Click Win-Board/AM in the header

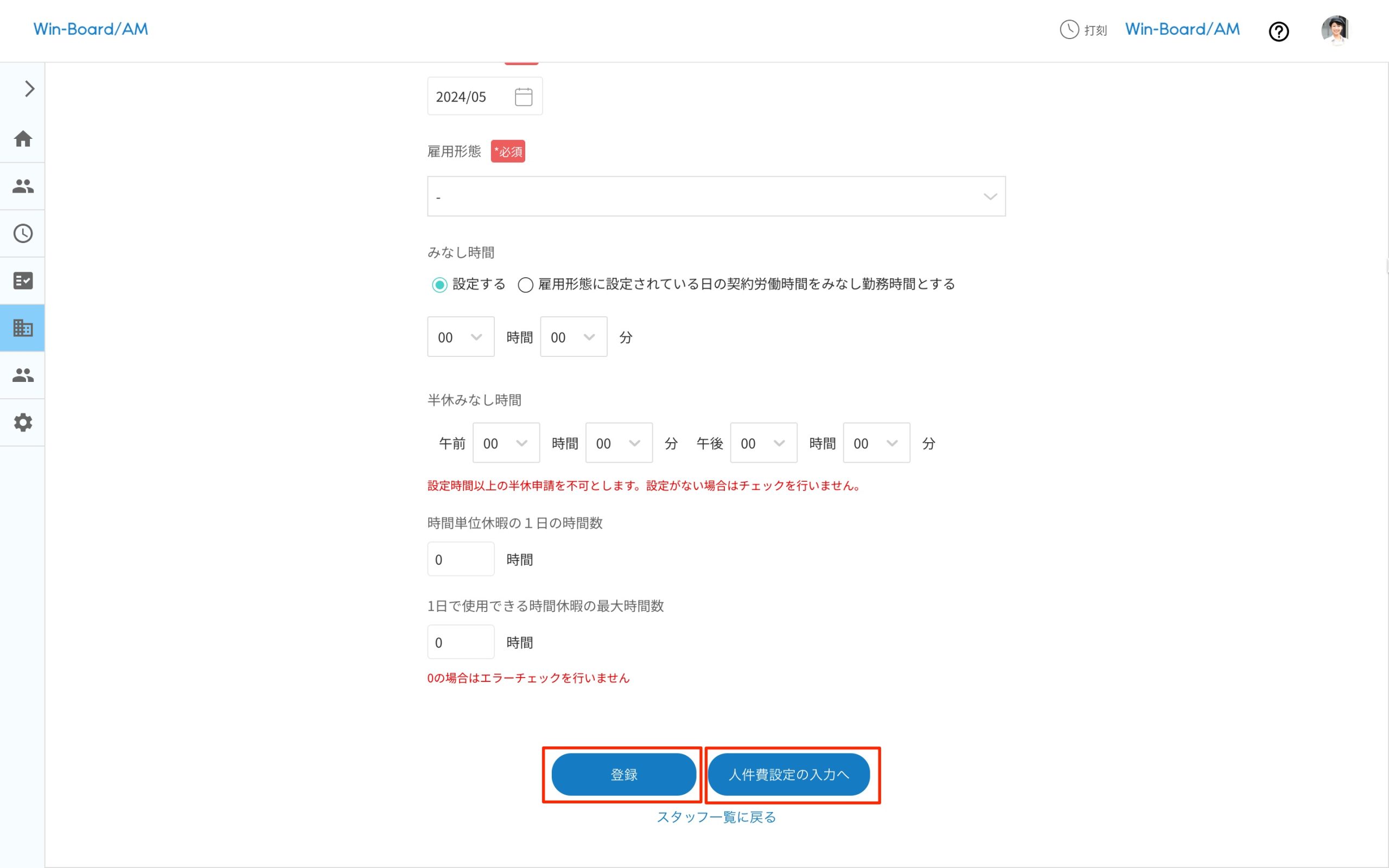pyautogui.click(x=1181, y=29)
